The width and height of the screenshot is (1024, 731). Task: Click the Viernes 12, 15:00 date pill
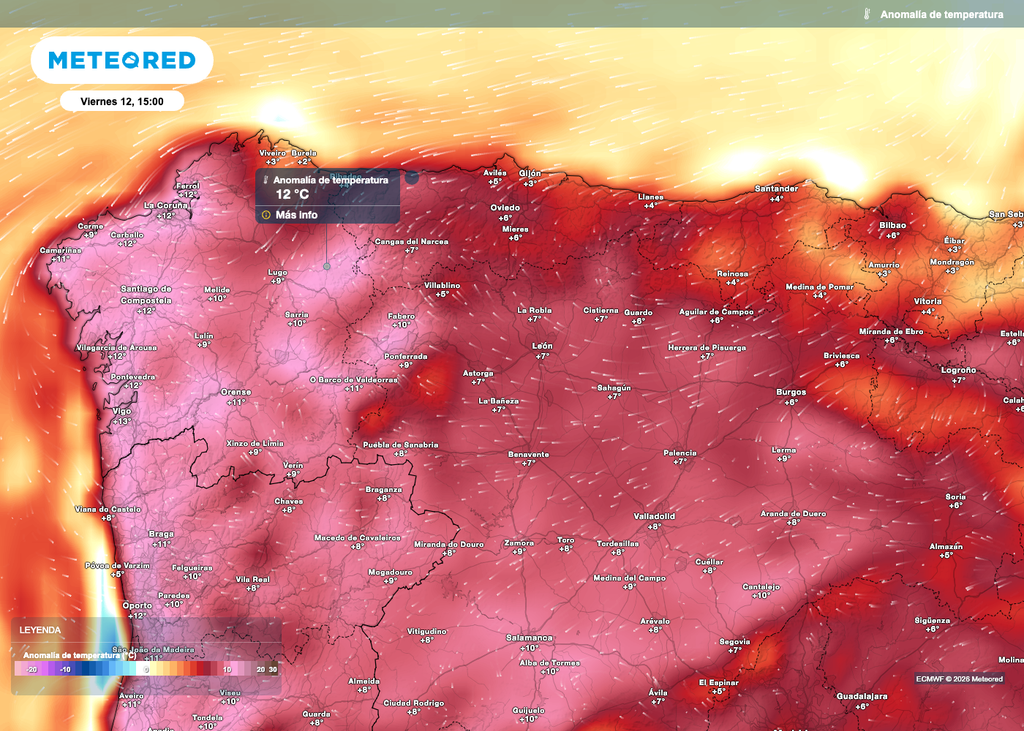coord(122,101)
